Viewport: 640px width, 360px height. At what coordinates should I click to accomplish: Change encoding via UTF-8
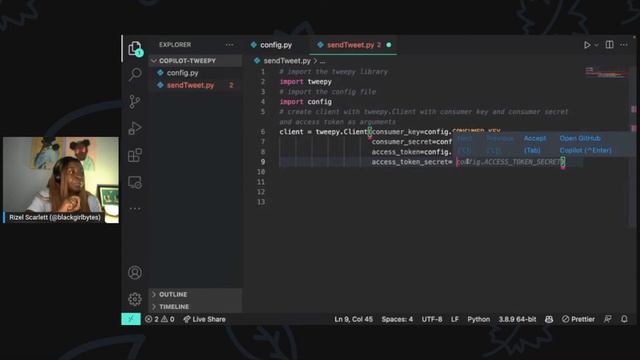coord(432,319)
